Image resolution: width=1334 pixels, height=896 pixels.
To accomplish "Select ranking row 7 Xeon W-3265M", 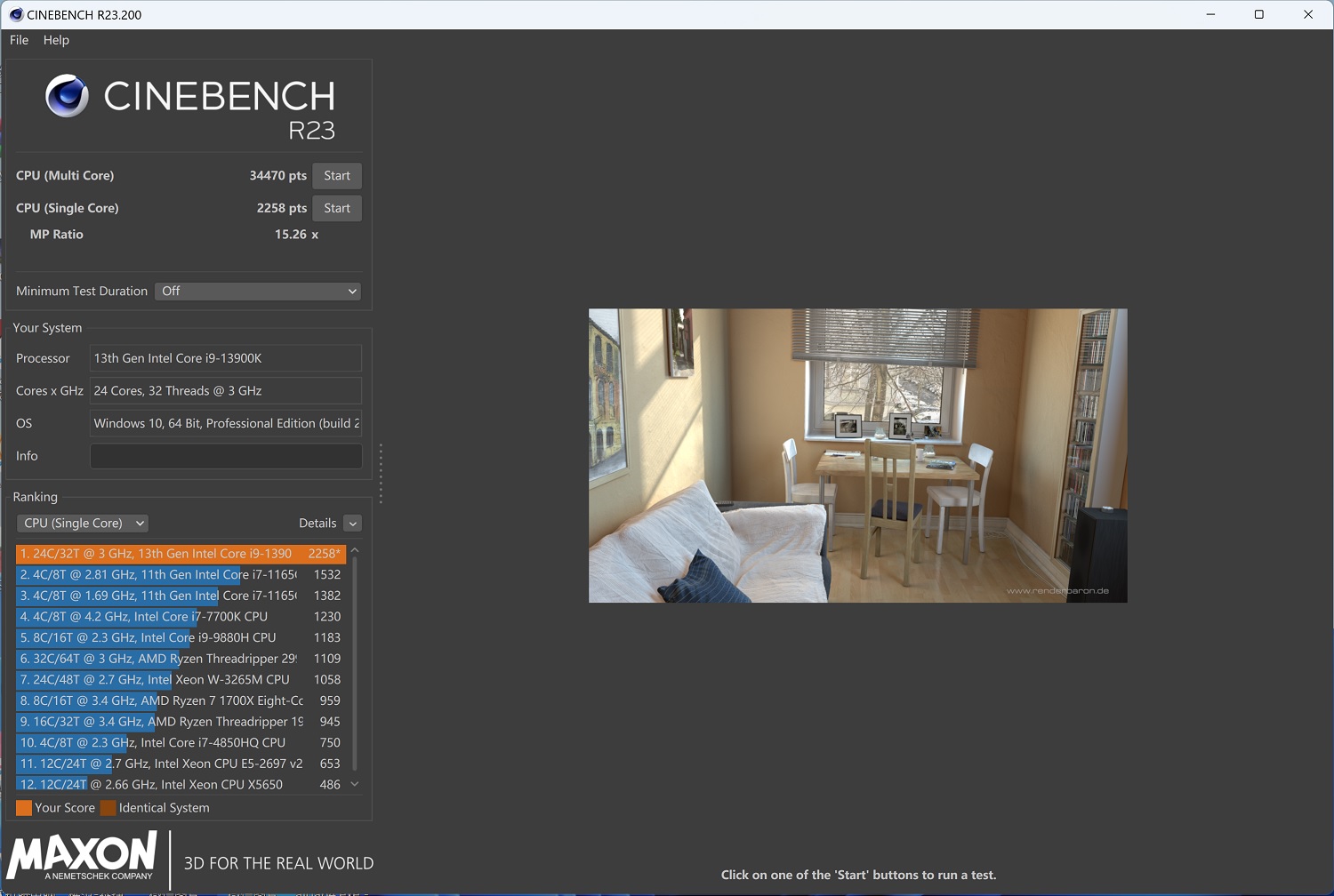I will [x=181, y=680].
